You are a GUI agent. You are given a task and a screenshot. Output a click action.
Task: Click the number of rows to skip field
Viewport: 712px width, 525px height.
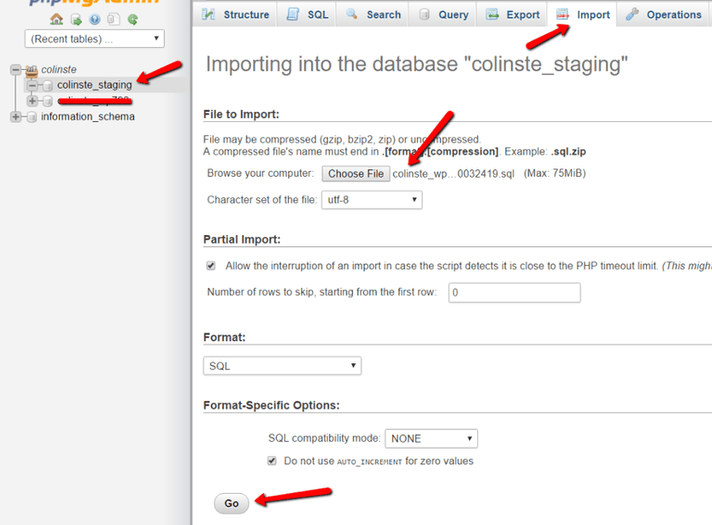pos(514,292)
